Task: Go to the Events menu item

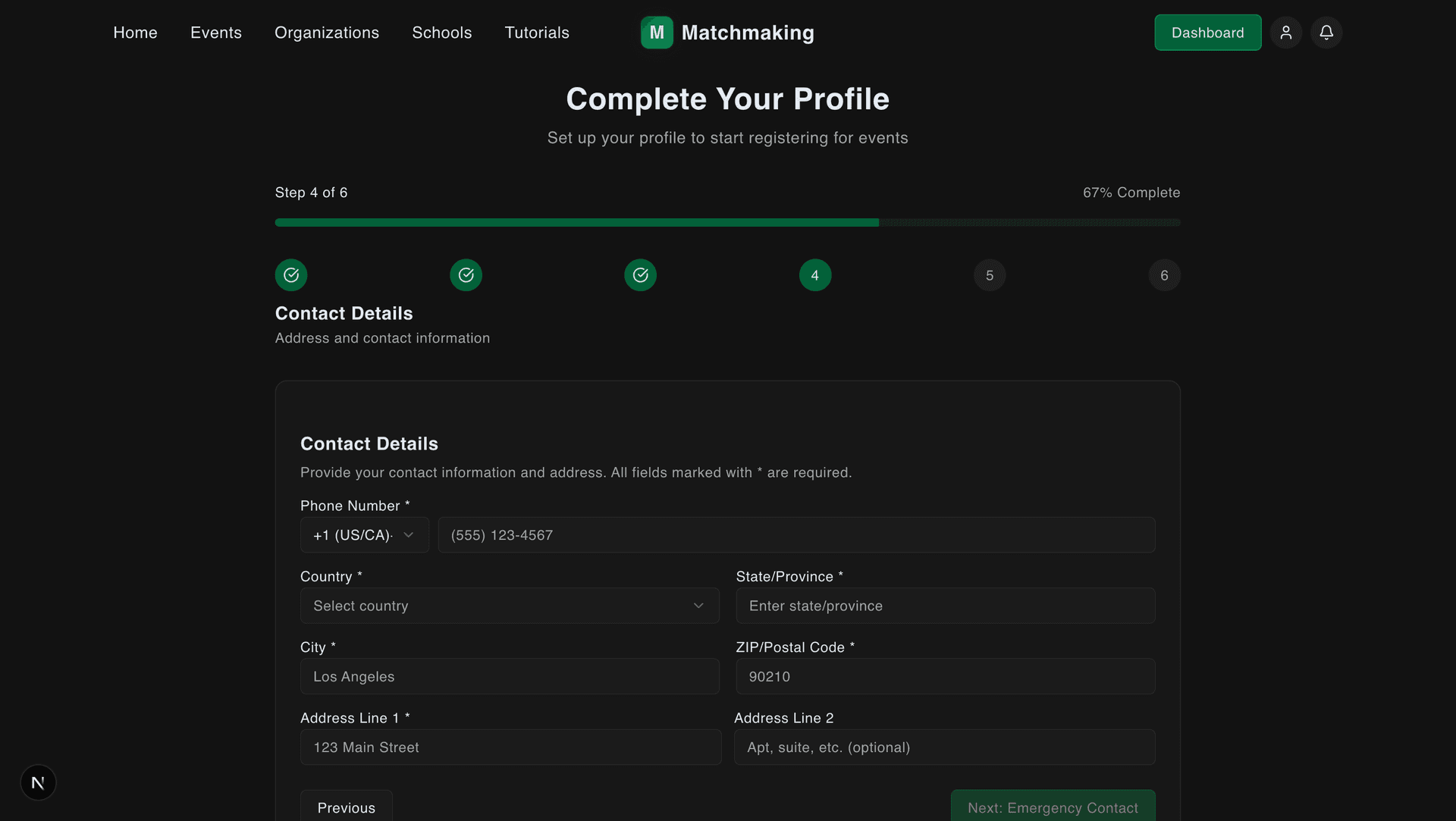Action: tap(216, 33)
